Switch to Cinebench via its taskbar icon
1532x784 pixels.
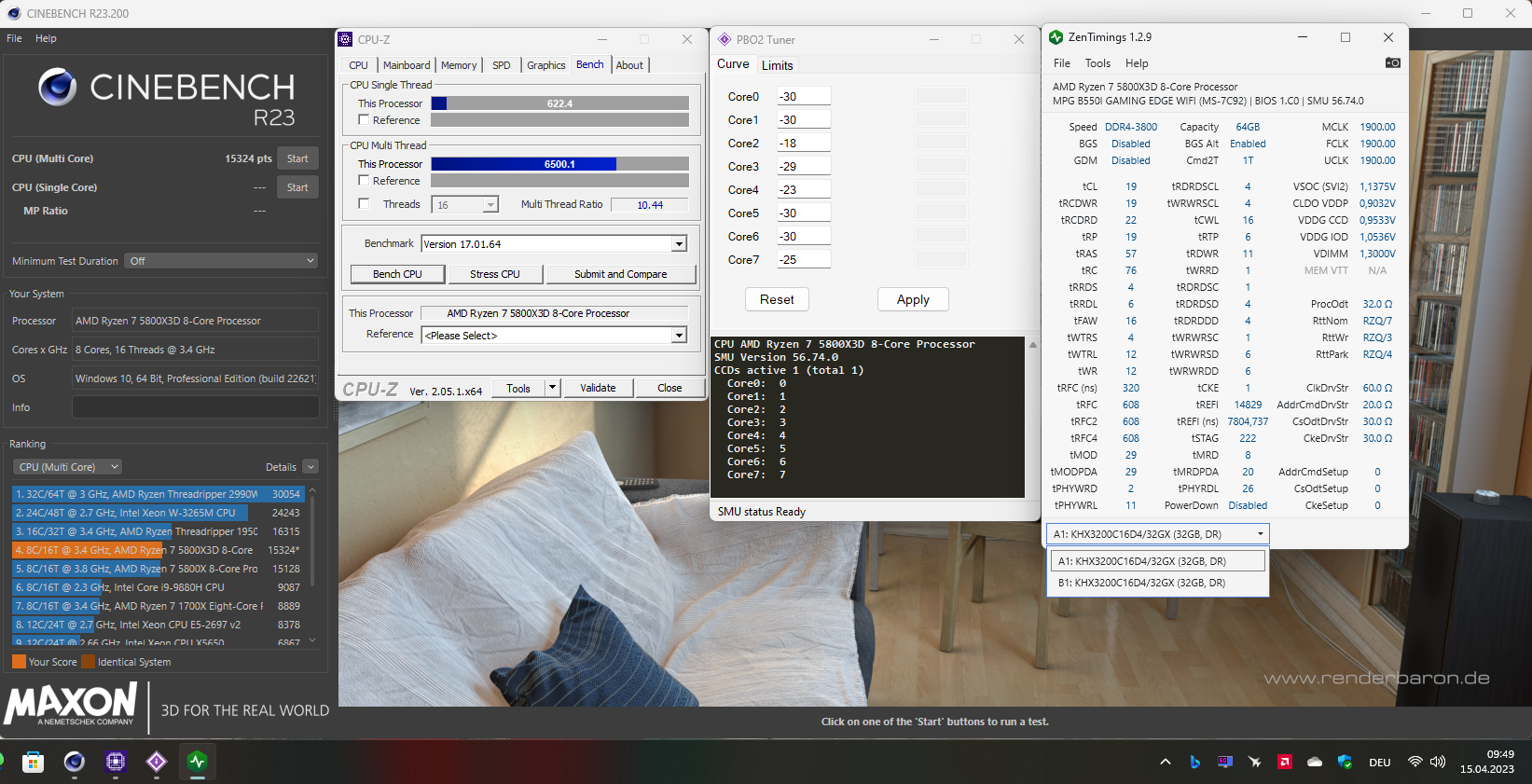click(75, 762)
